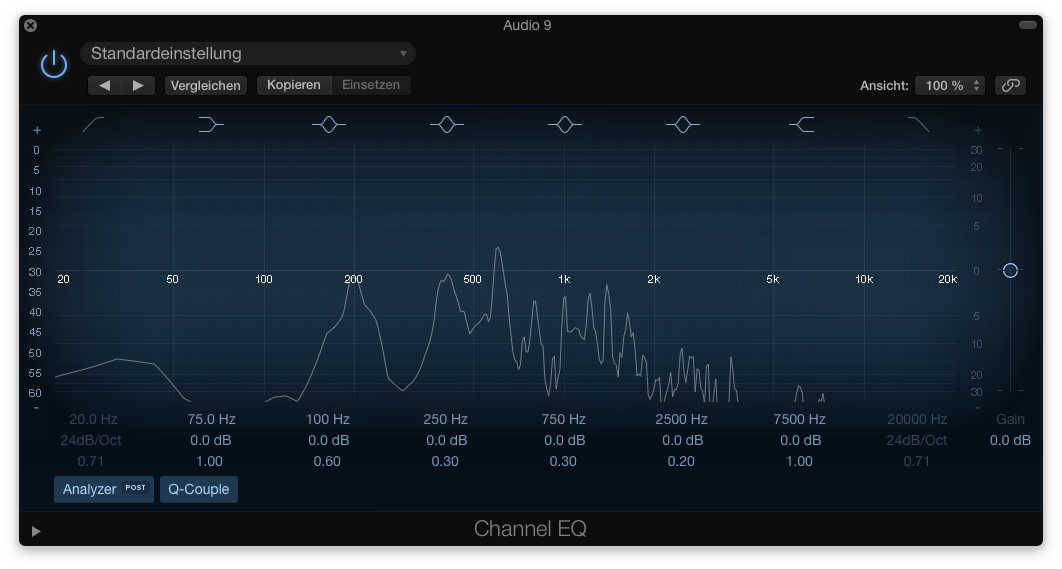Click the 1.00 Q value under 75.0 Hz

(x=209, y=461)
